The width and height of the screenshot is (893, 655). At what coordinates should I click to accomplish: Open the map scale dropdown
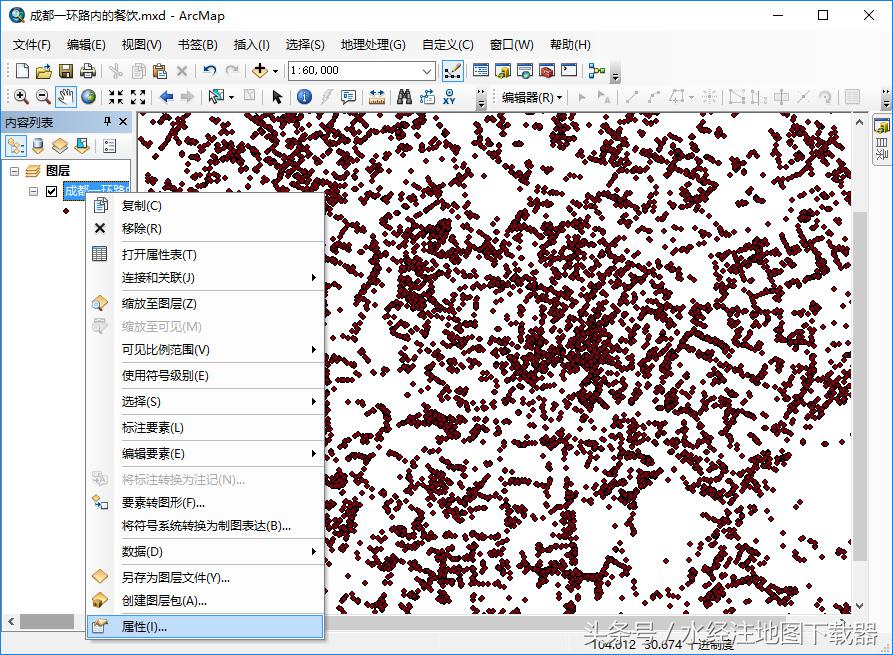click(x=428, y=71)
